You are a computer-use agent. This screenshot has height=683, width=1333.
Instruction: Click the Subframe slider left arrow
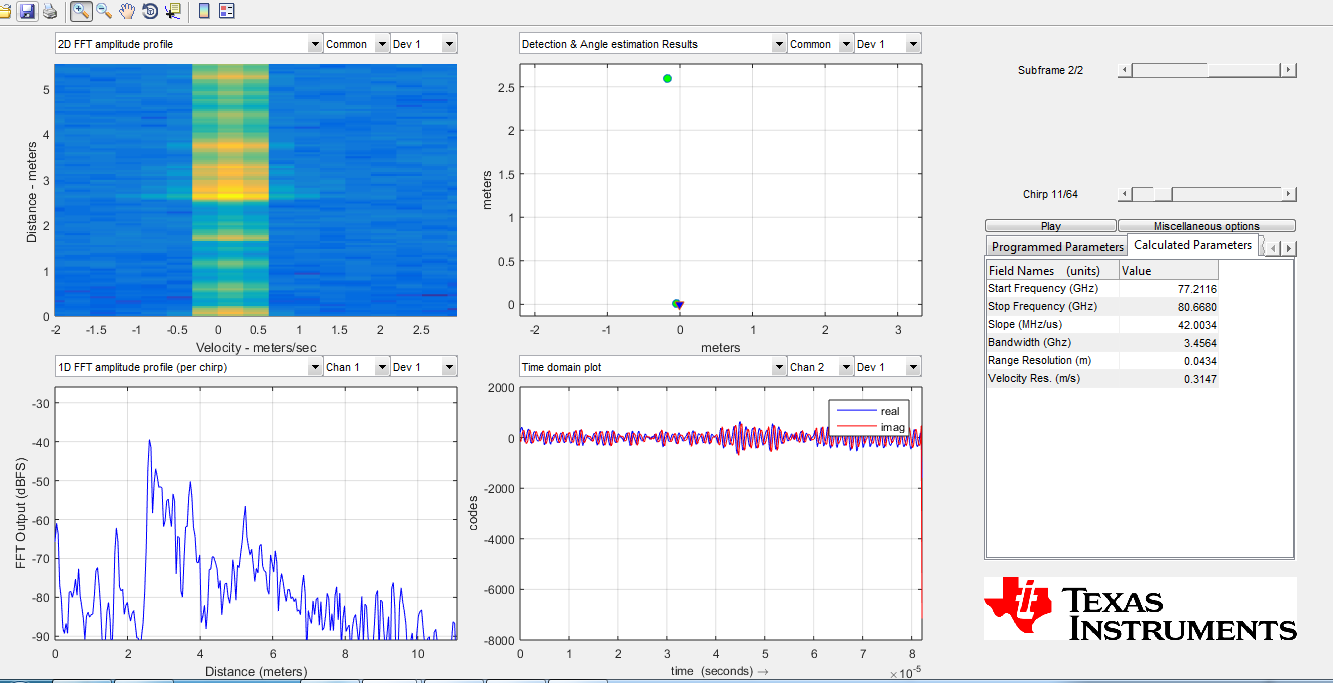1125,70
